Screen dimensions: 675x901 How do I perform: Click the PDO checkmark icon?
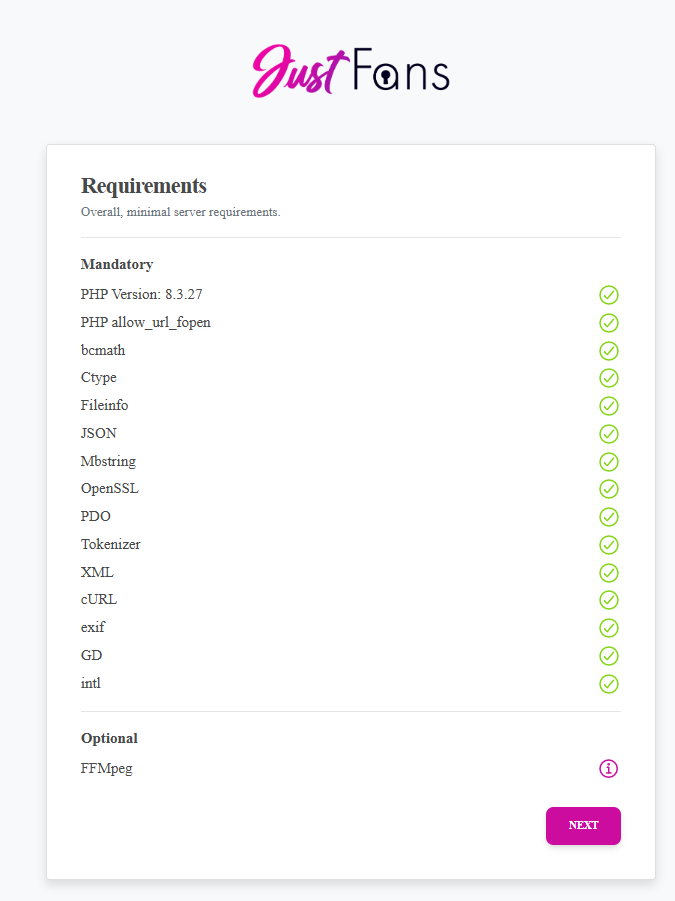(609, 517)
